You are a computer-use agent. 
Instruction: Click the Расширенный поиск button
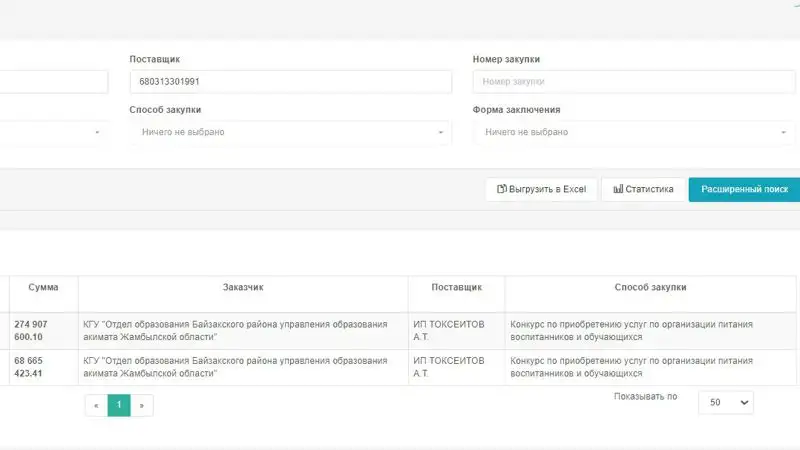click(744, 189)
